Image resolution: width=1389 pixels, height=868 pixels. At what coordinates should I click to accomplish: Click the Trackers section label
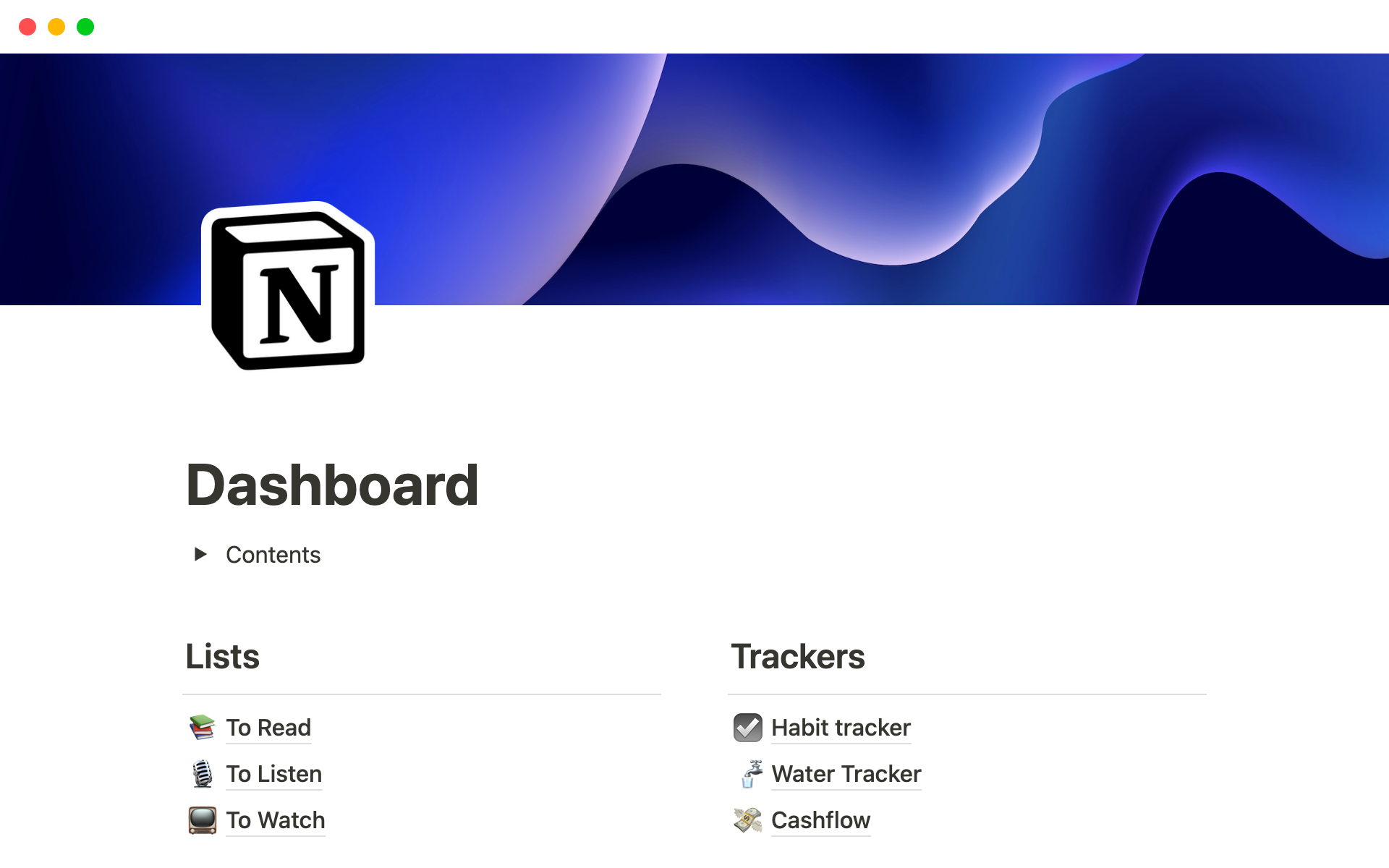[797, 655]
